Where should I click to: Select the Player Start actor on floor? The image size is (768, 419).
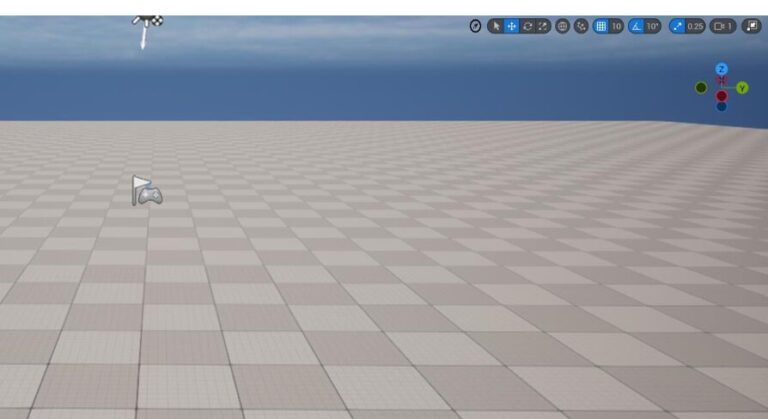pos(146,191)
